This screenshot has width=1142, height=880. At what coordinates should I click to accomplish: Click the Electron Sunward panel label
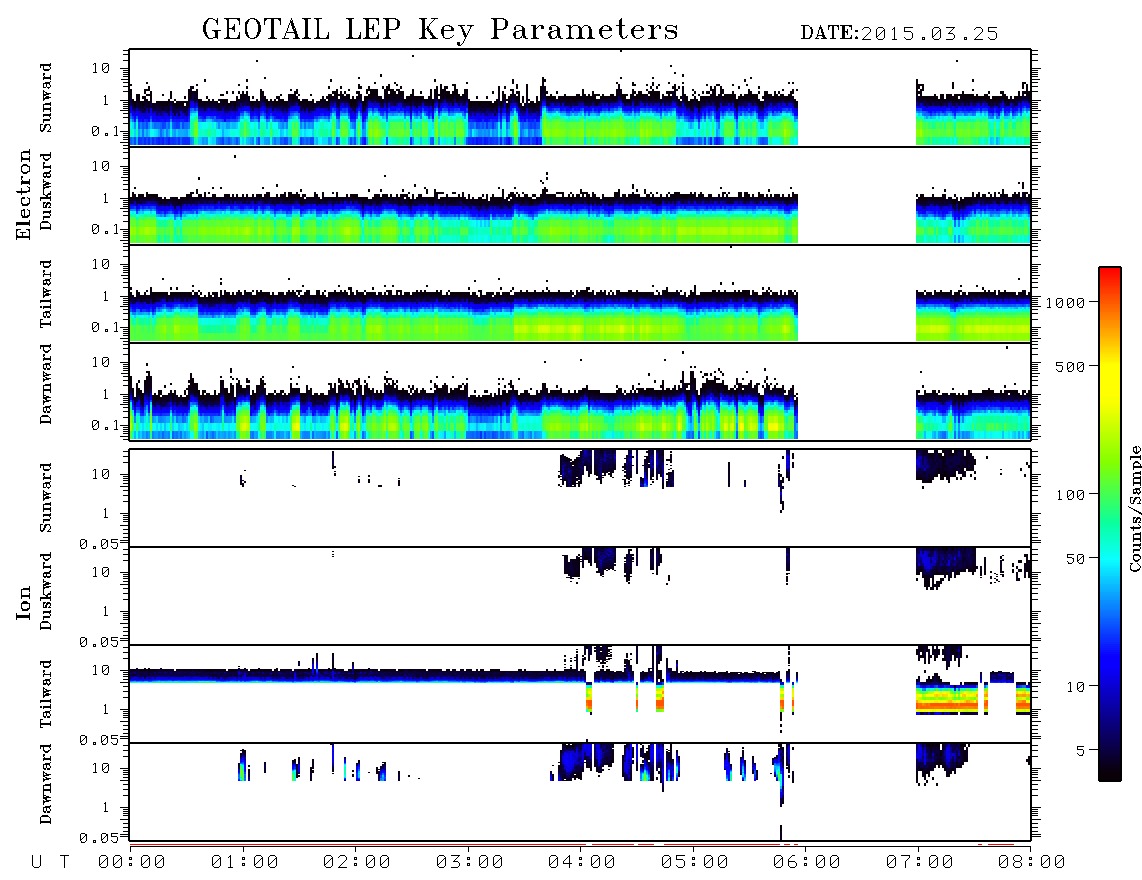[46, 98]
